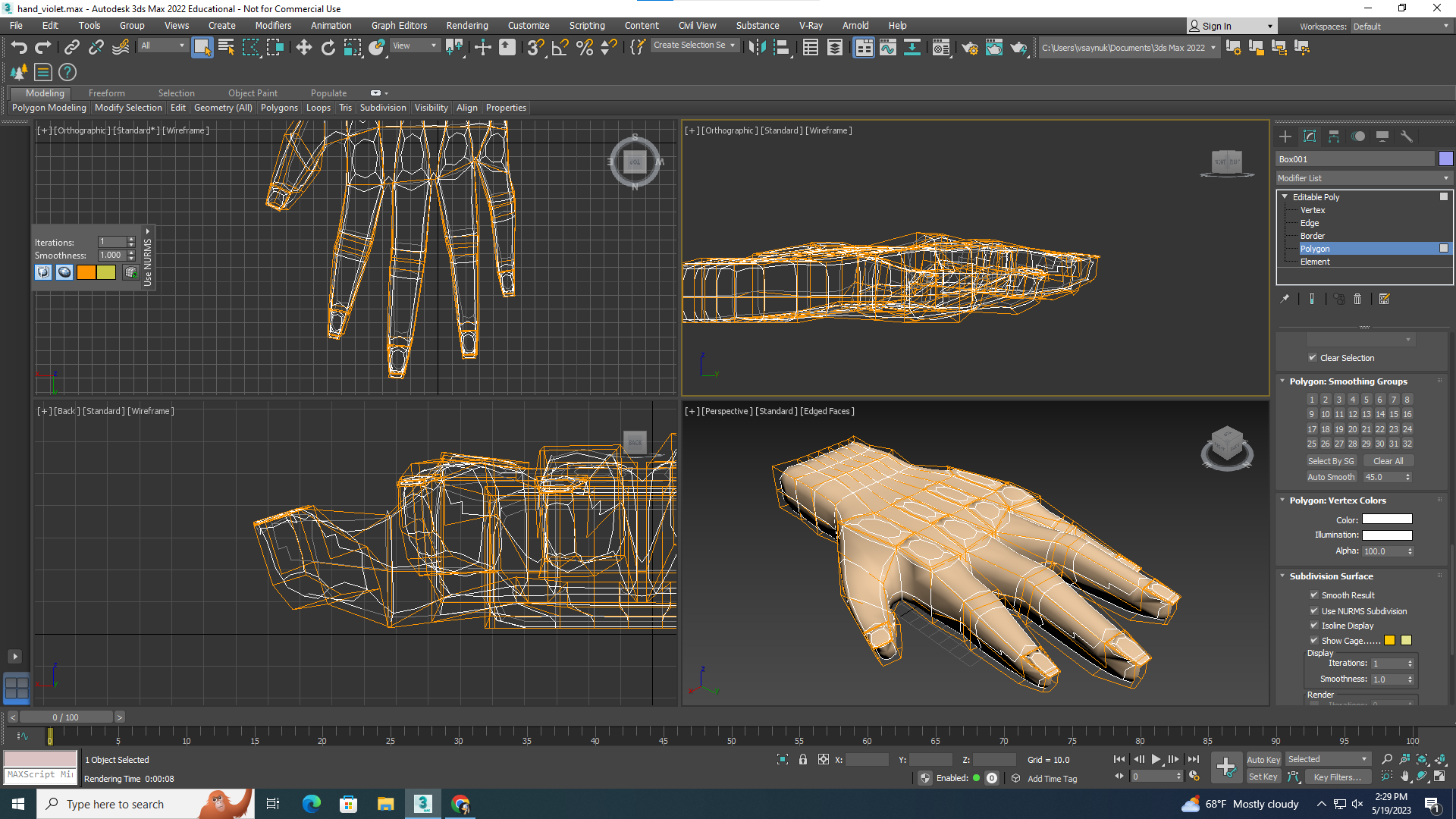Toggle Smooth Result checkbox
The width and height of the screenshot is (1456, 819).
[x=1314, y=595]
